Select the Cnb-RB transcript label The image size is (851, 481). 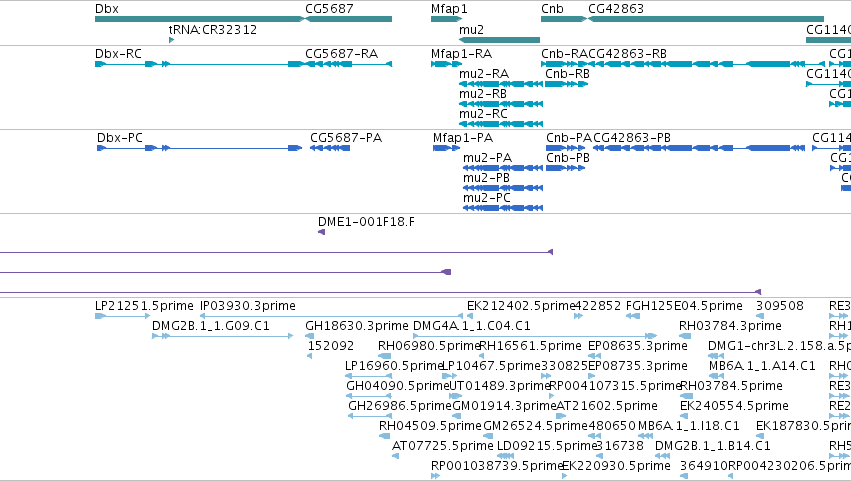pyautogui.click(x=567, y=74)
